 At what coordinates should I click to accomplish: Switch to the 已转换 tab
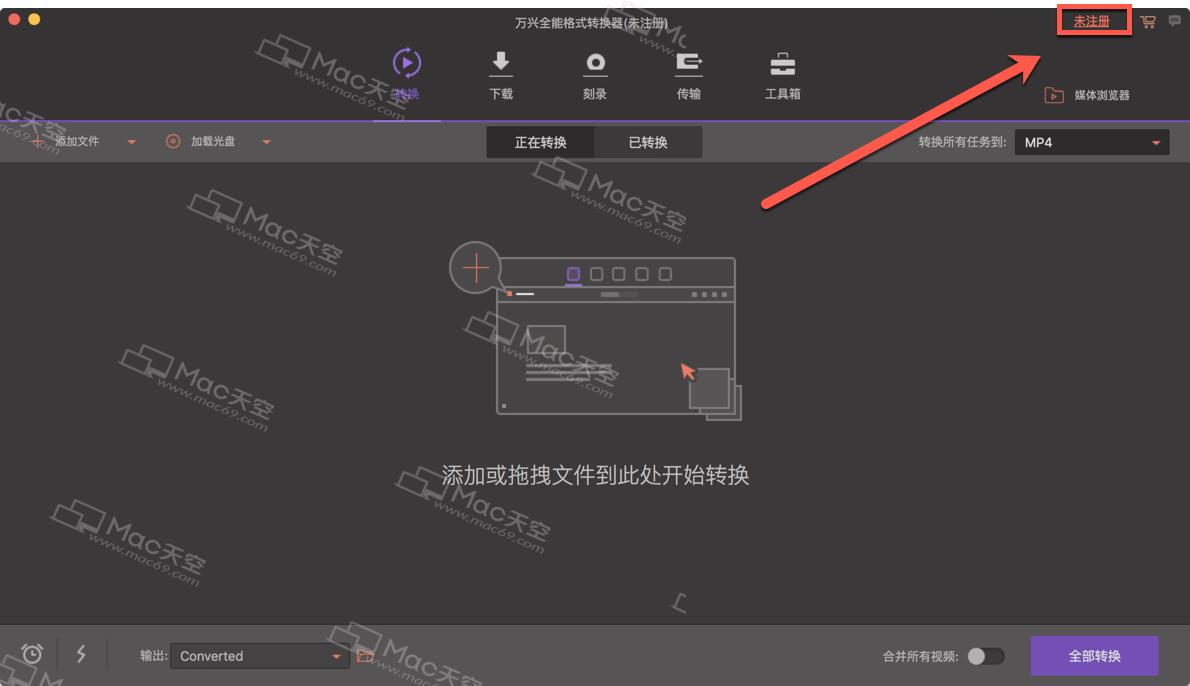[x=646, y=141]
